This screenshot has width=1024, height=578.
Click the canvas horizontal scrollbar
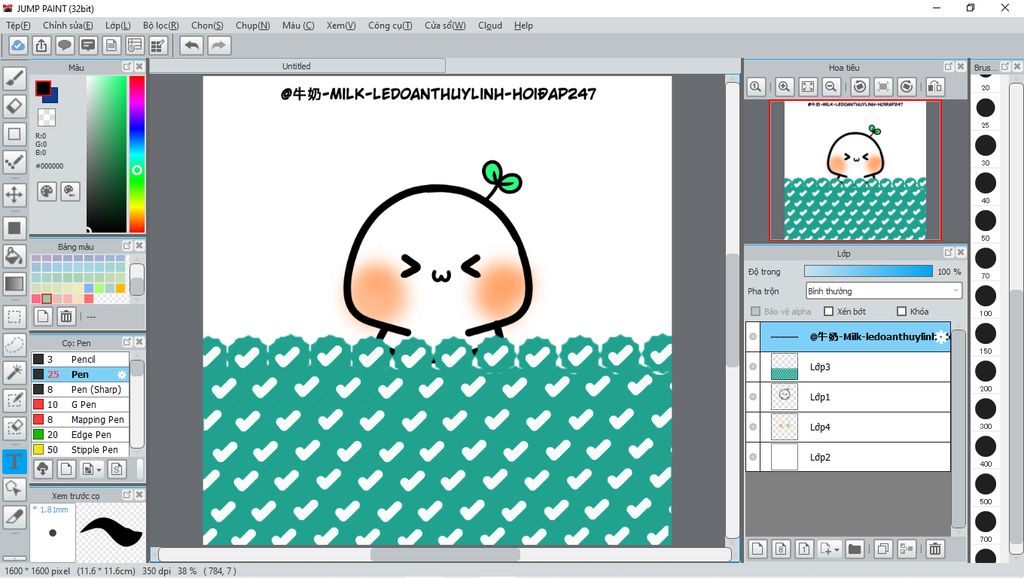coord(445,554)
